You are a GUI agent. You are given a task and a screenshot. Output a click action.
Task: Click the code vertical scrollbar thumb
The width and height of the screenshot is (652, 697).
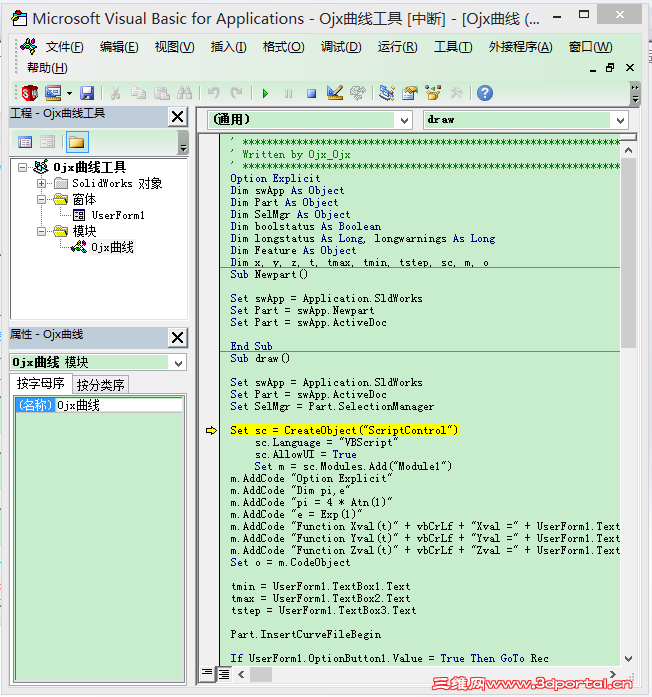tap(628, 253)
